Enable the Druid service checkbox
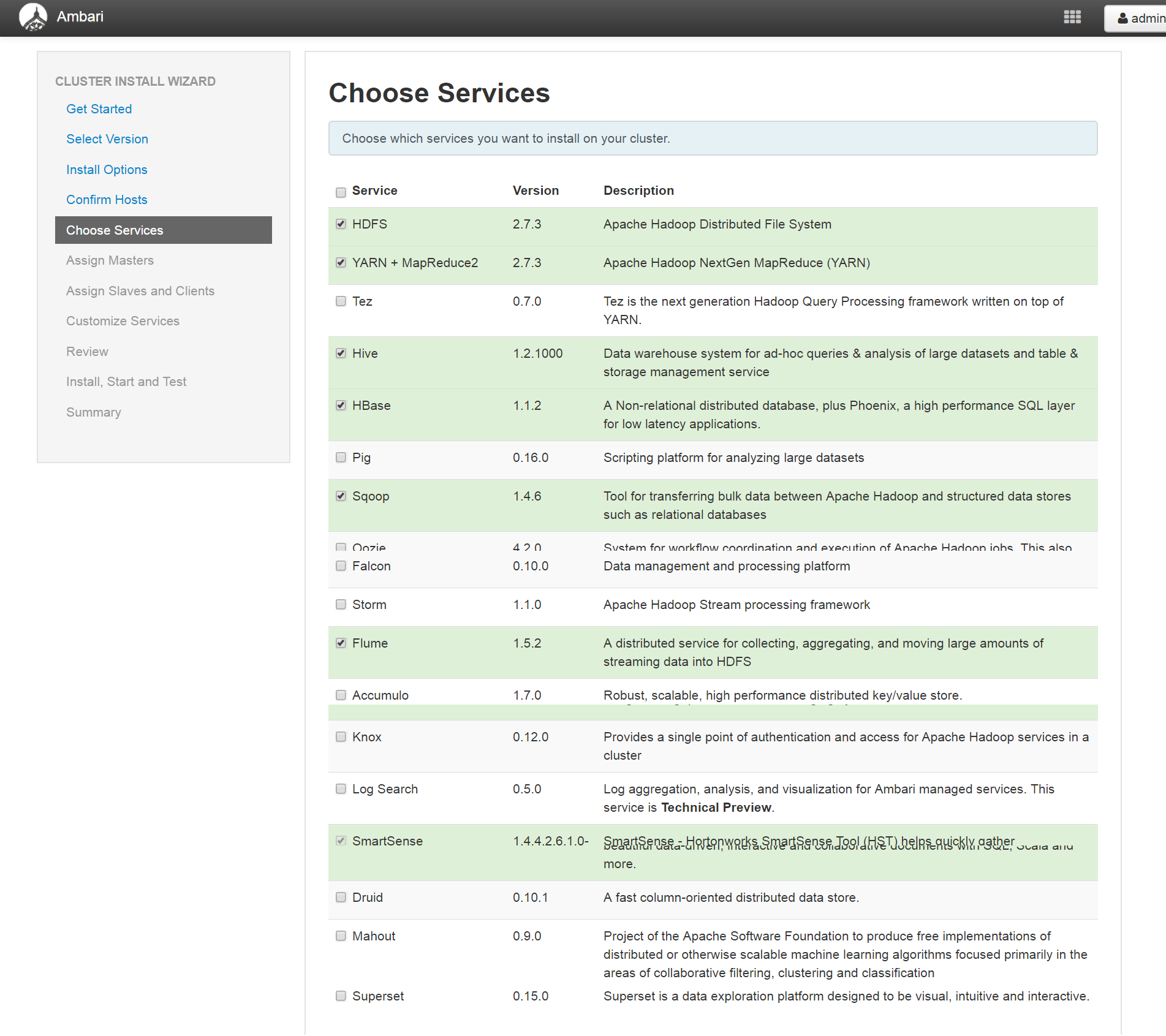 [341, 898]
